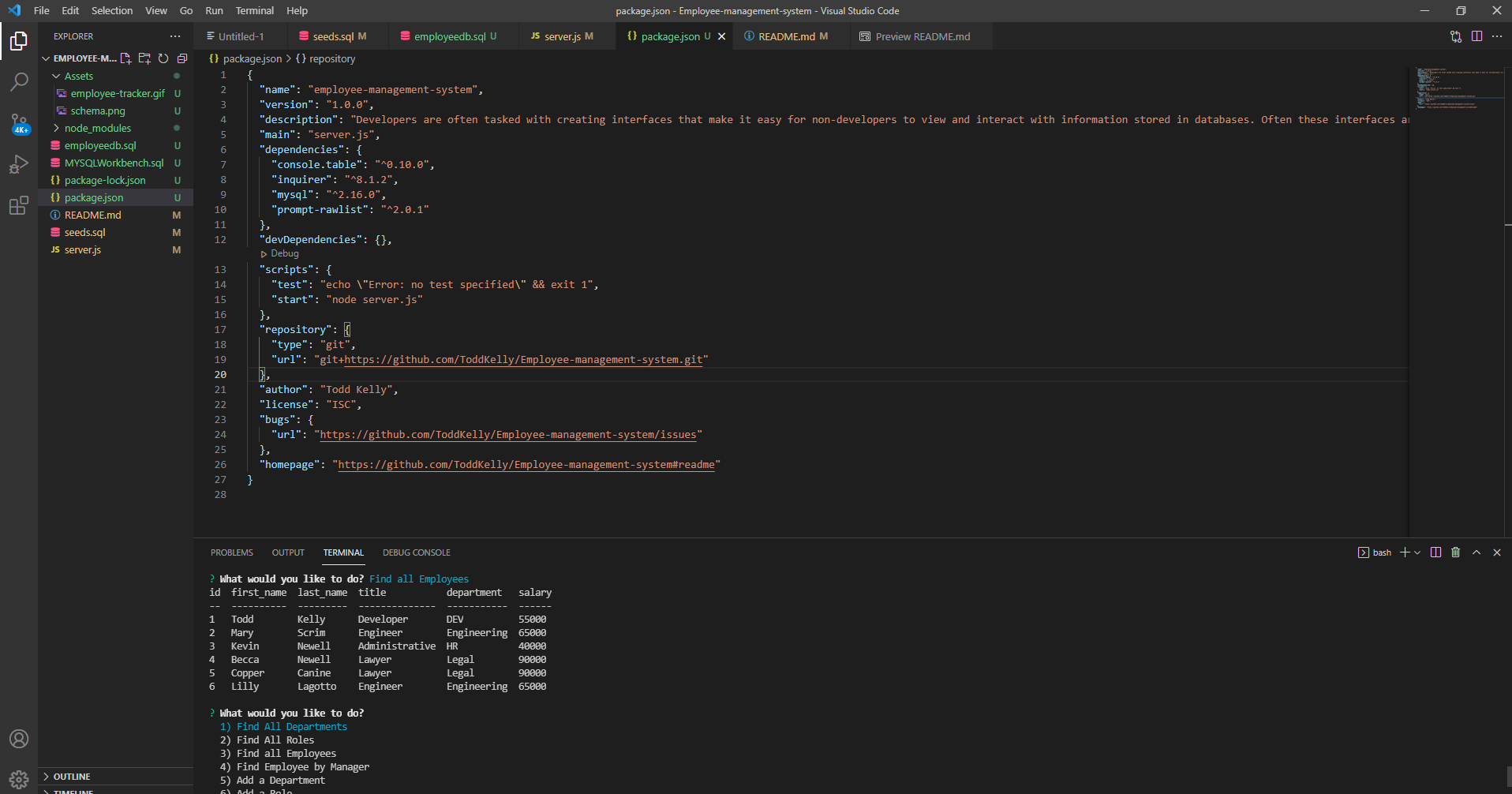The image size is (1512, 794).
Task: Open the Terminal menu
Action: click(254, 10)
